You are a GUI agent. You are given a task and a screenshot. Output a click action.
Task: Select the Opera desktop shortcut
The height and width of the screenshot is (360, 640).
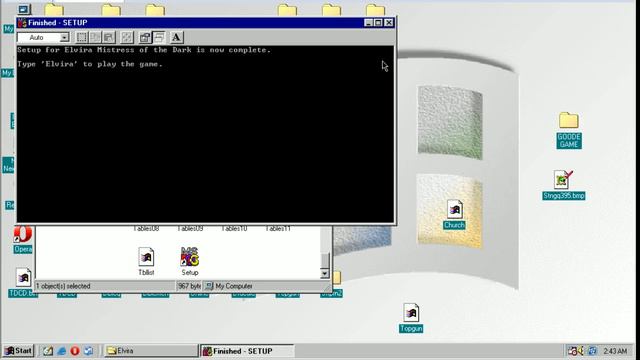22,240
